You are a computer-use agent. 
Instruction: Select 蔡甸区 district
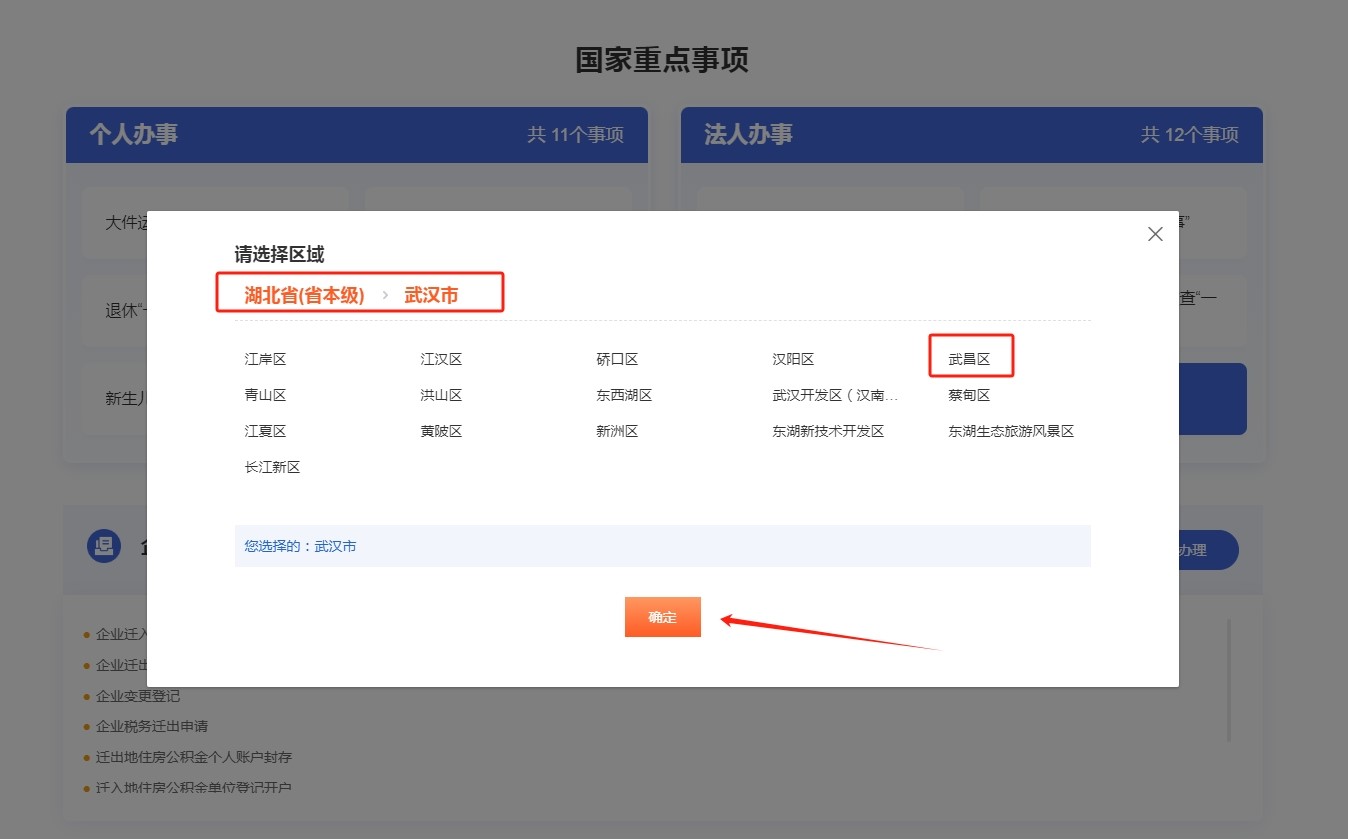969,395
